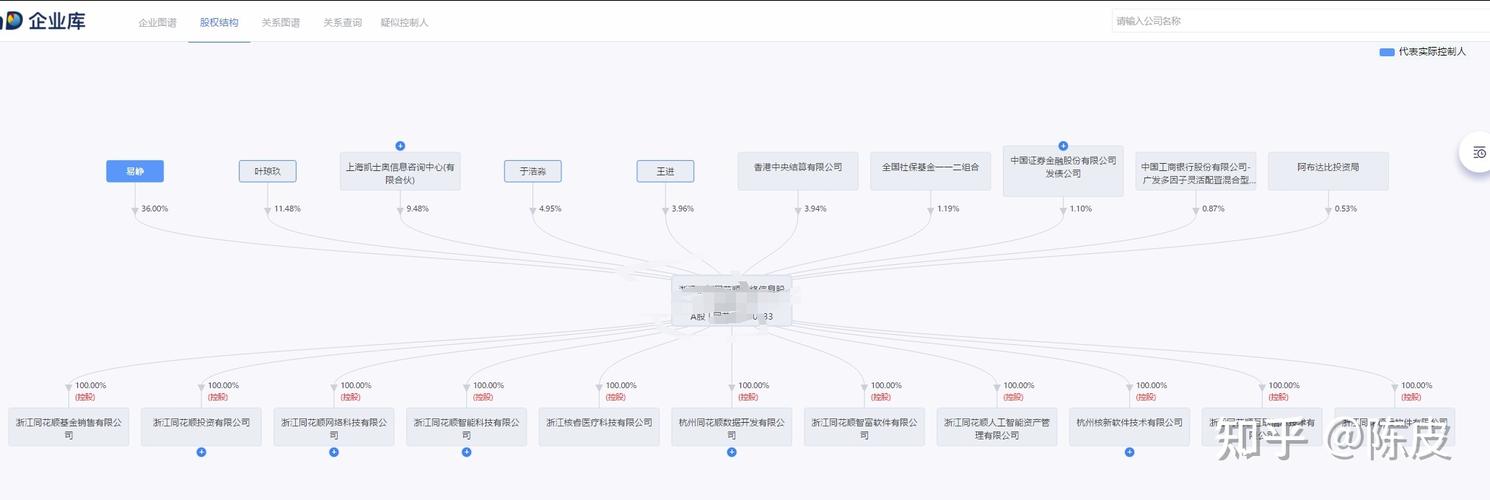This screenshot has width=1490, height=500.
Task: Focus the 请输入公司名称 search field
Action: 1300,21
